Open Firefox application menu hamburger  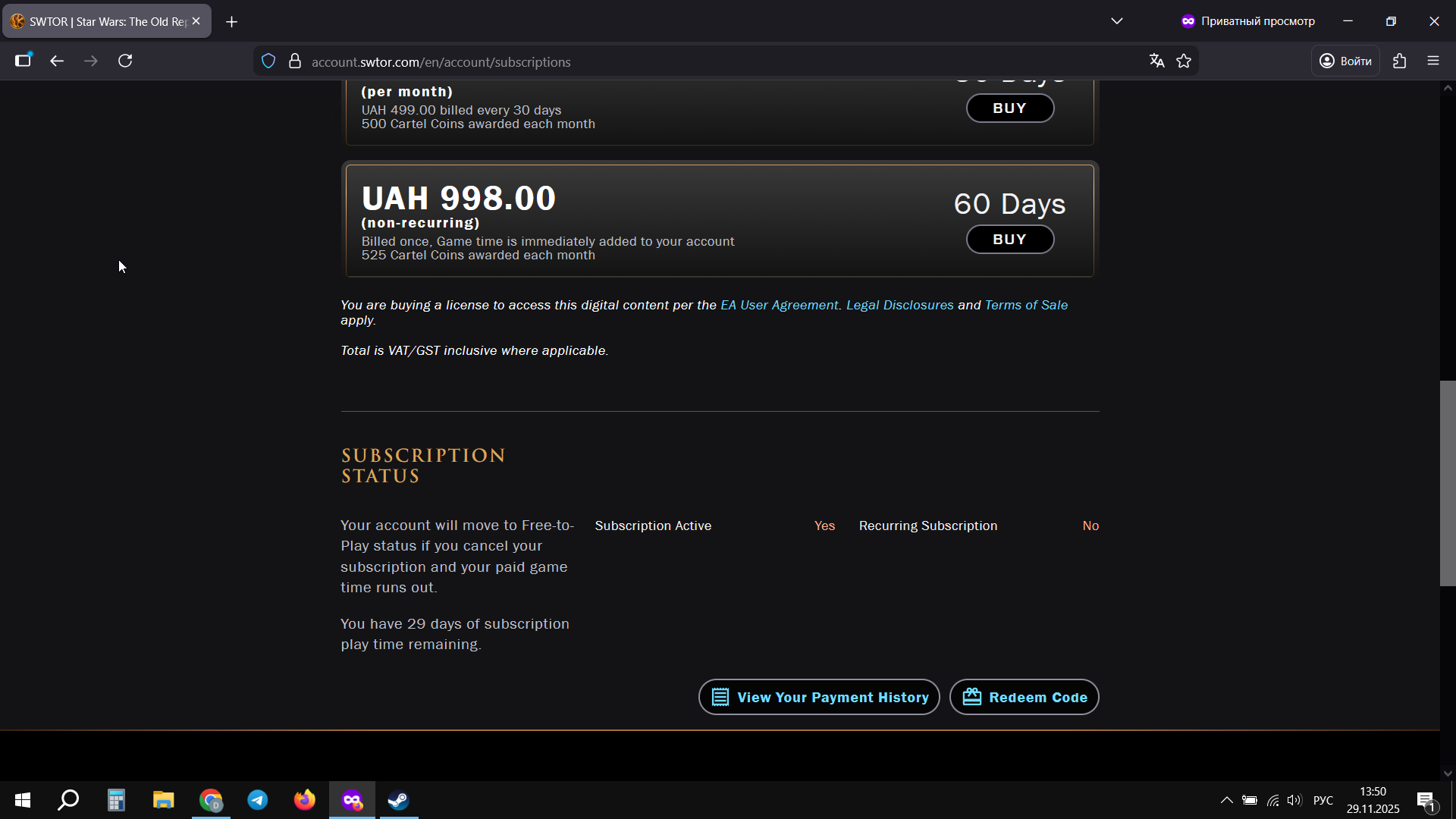coord(1433,61)
